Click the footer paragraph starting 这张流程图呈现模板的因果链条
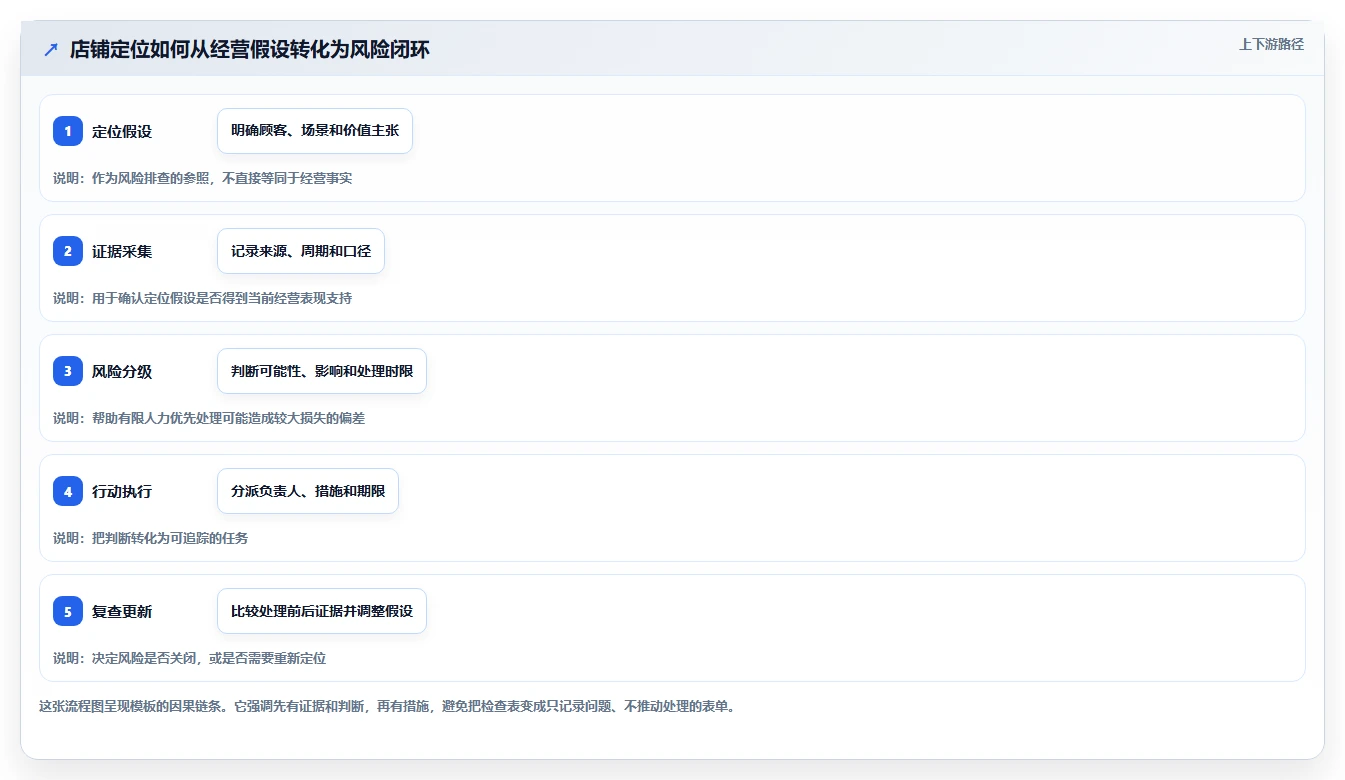Screen dimensions: 1345x780 (x=388, y=706)
